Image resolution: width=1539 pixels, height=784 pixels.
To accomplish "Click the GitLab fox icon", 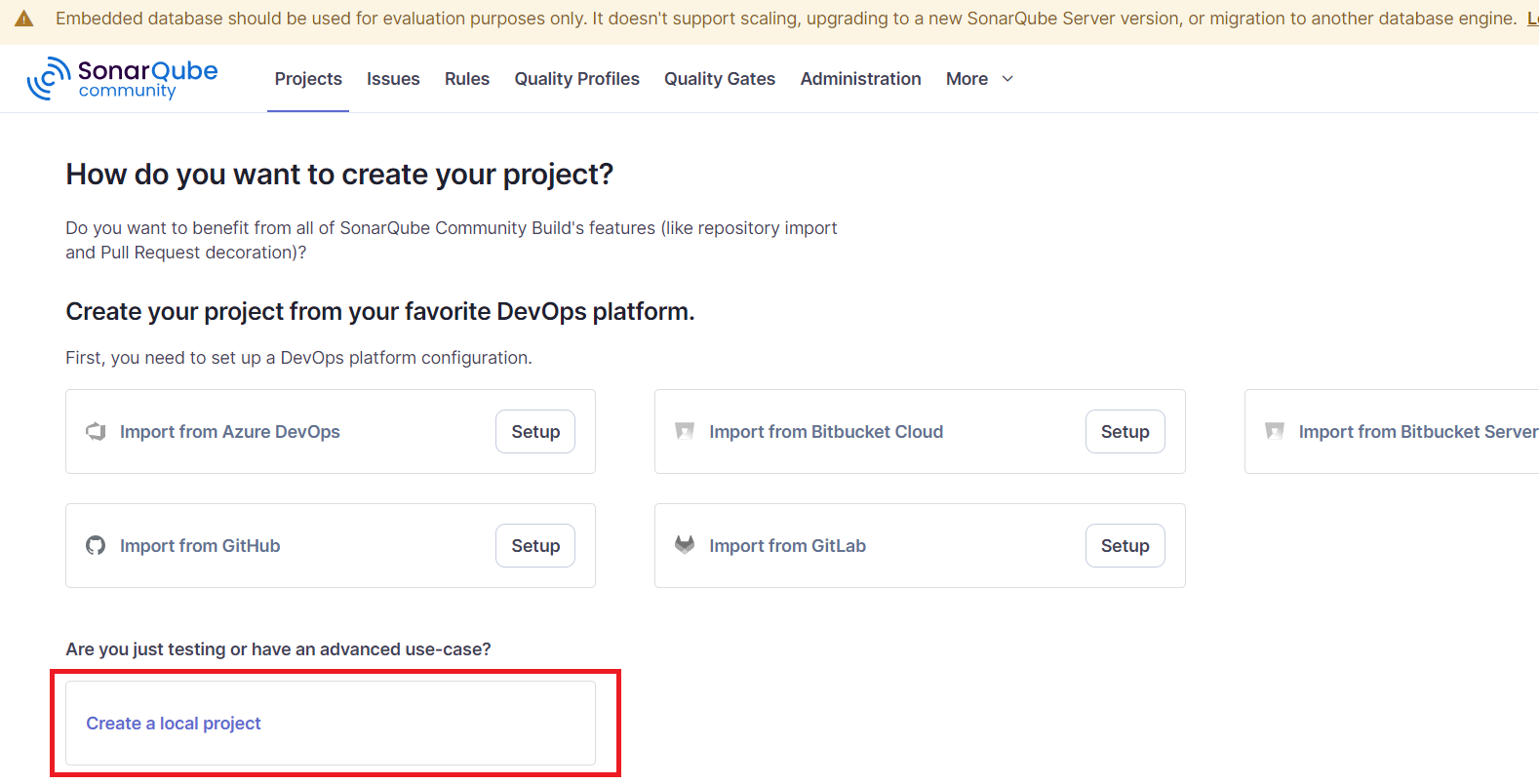I will (685, 545).
